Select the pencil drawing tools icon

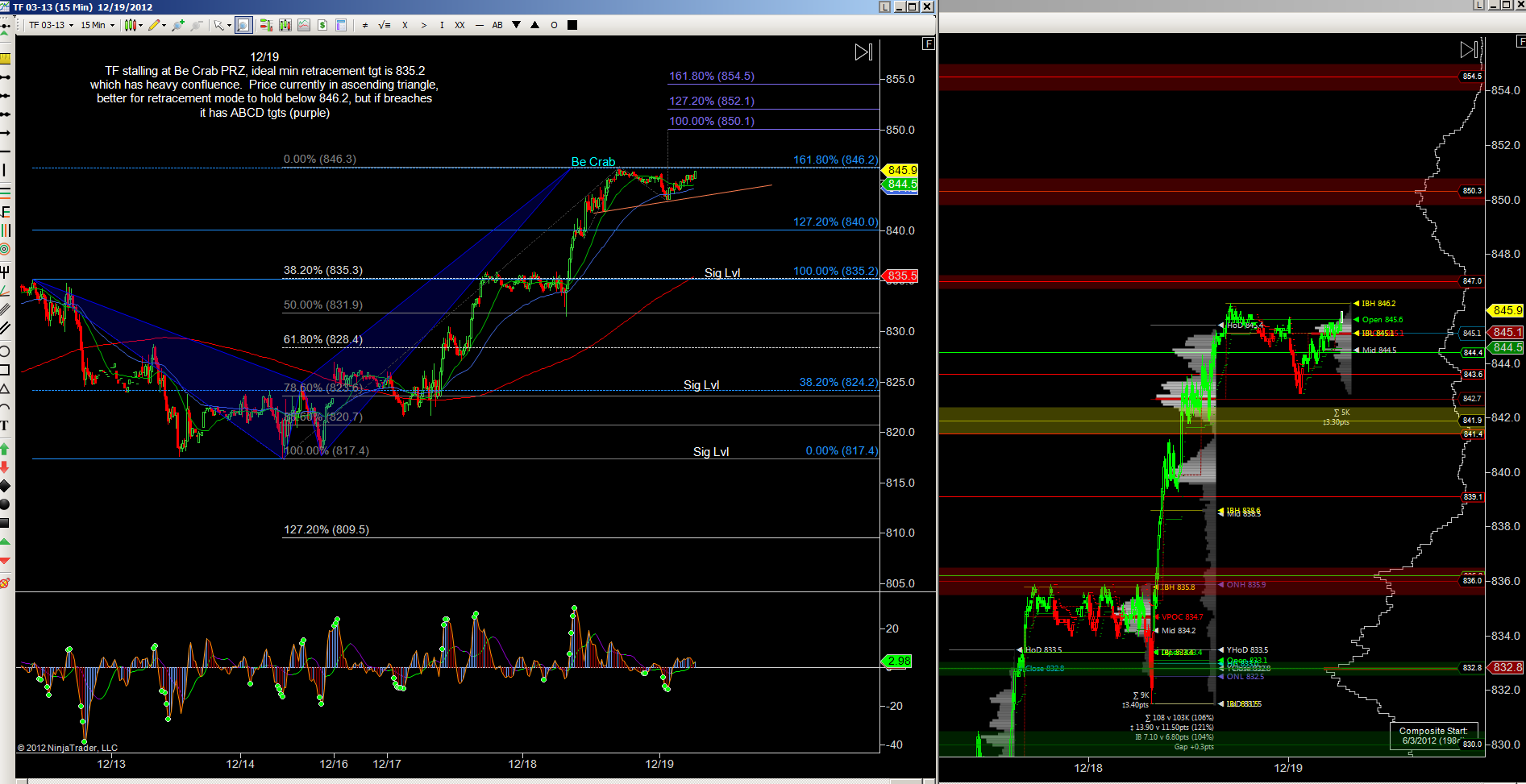point(156,25)
